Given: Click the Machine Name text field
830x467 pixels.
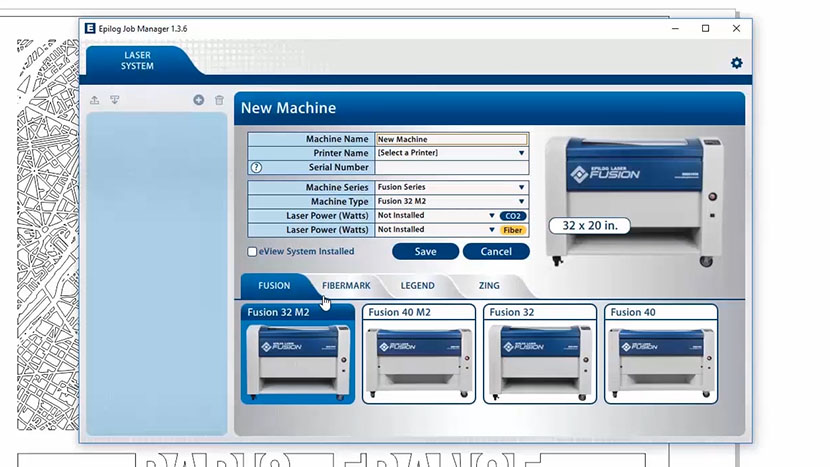Looking at the screenshot, I should 451,140.
